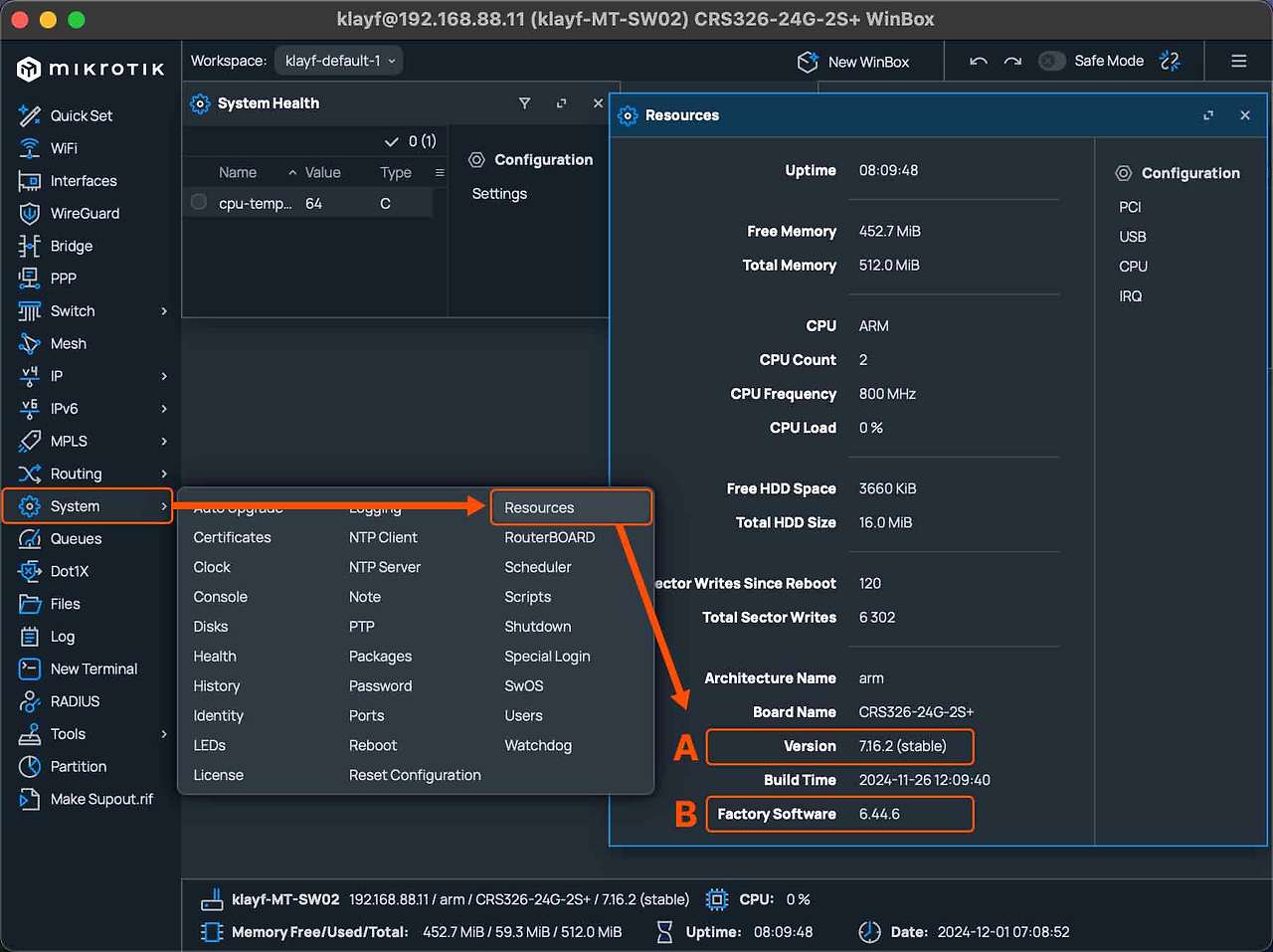
Task: Open the WireGuard shield icon
Action: coord(30,213)
